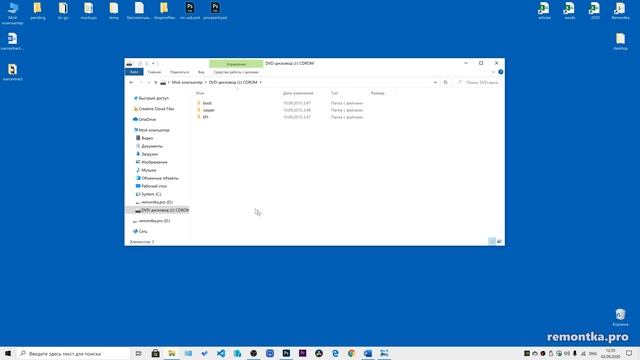Open Загрузки in sidebar

tap(147, 154)
